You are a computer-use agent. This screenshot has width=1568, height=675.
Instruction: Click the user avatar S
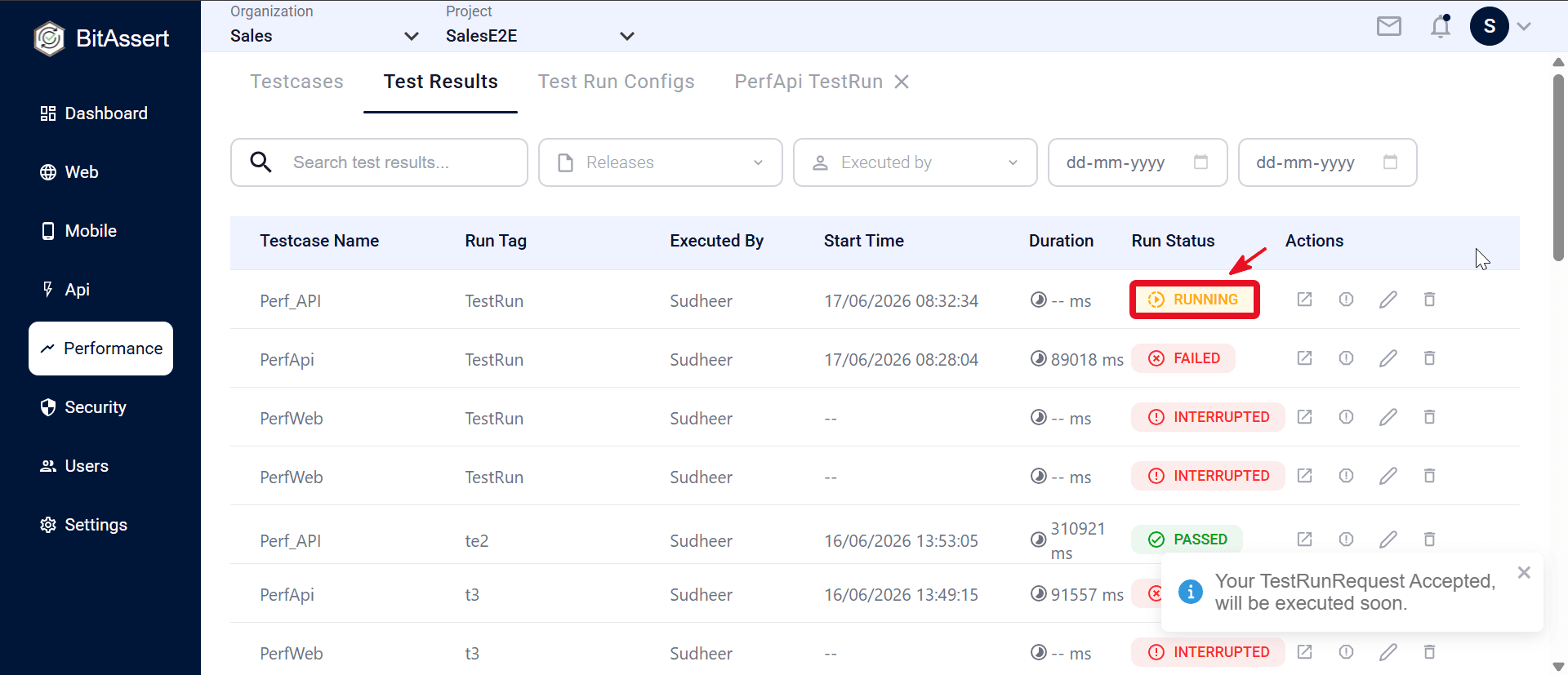(1489, 26)
